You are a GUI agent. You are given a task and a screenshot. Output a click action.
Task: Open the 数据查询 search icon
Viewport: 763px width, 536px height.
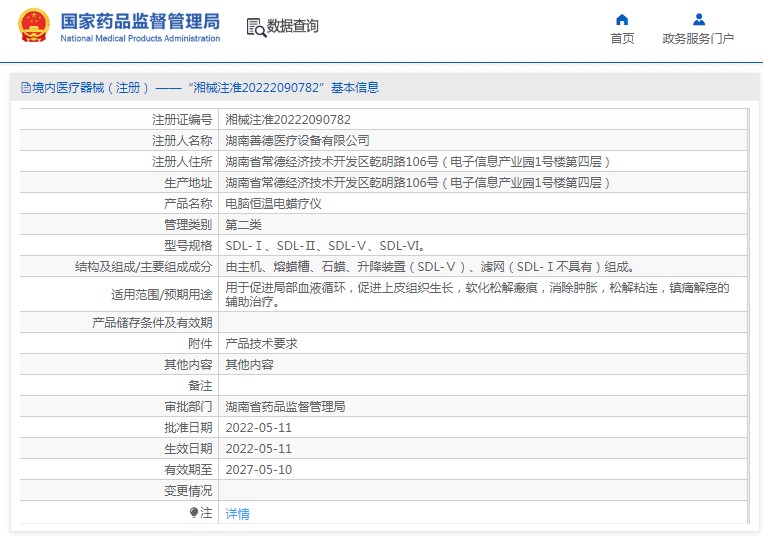256,27
